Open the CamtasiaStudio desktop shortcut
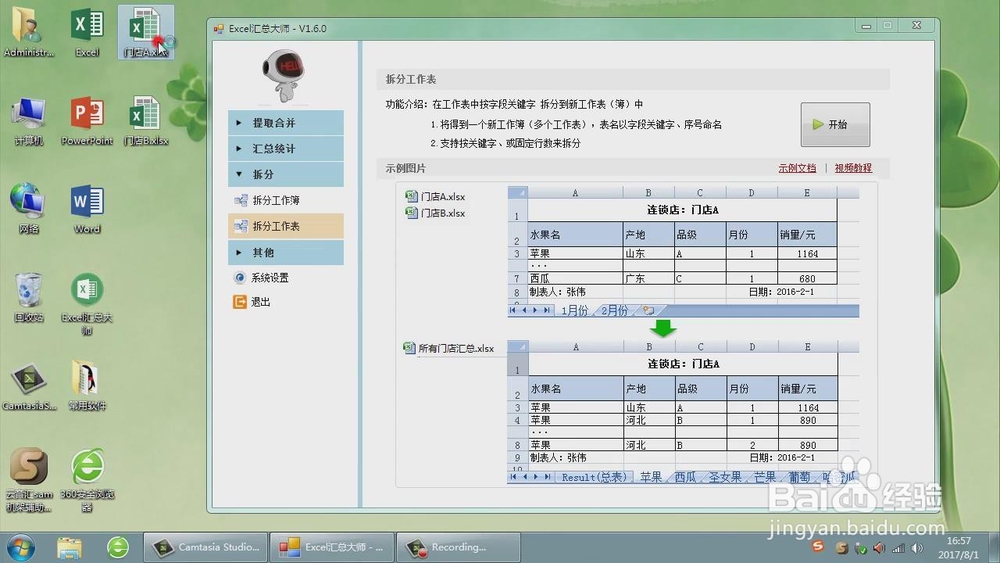Screen dimensions: 1000x563 (28, 386)
